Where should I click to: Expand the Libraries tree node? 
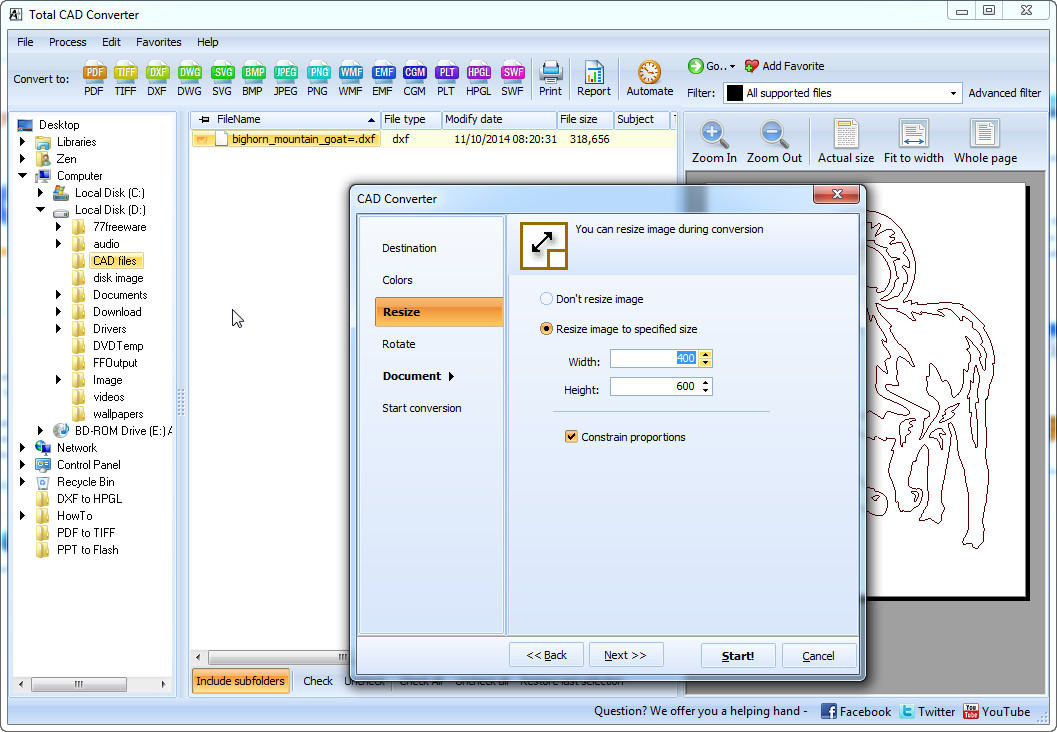tap(23, 142)
